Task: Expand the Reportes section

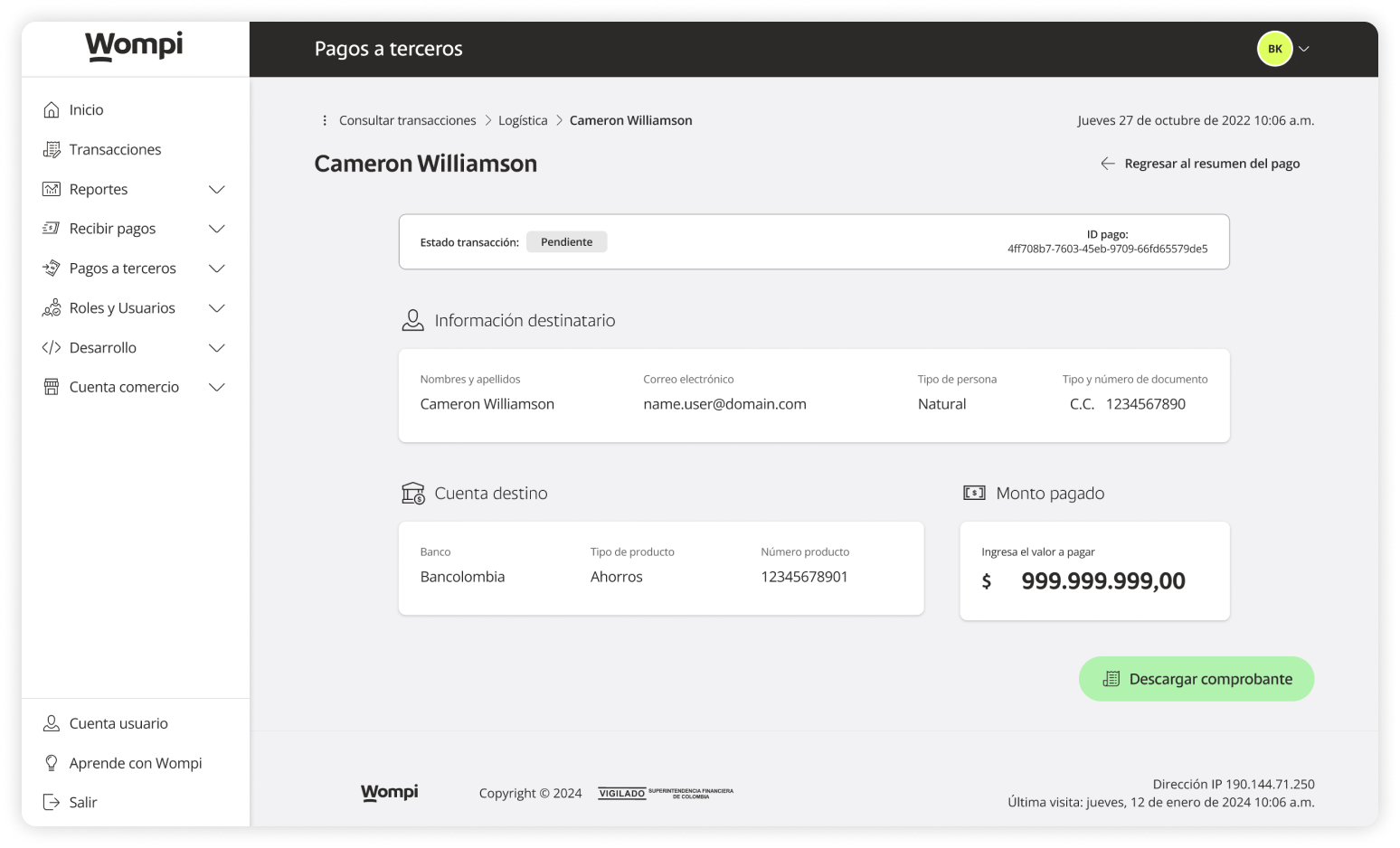Action: point(217,189)
